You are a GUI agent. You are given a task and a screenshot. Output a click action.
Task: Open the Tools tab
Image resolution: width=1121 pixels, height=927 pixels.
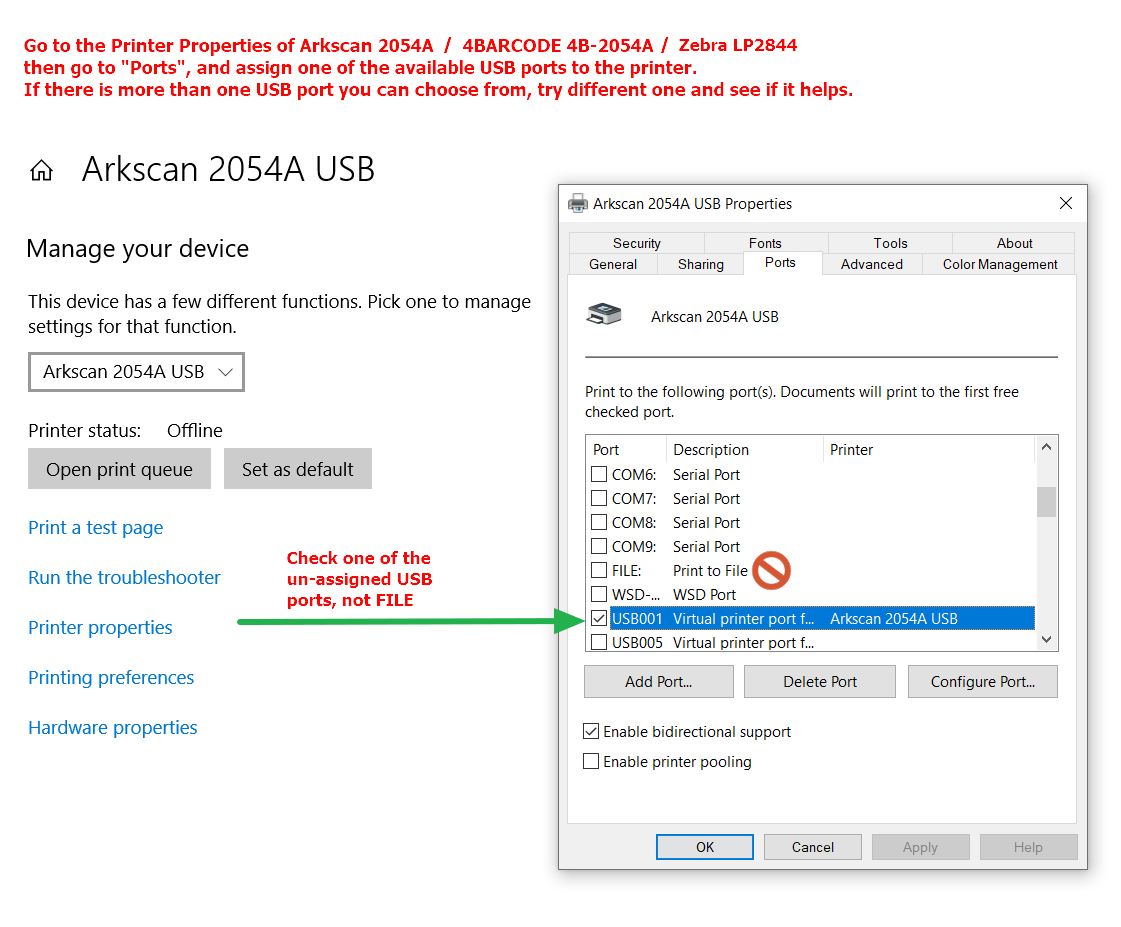(890, 243)
